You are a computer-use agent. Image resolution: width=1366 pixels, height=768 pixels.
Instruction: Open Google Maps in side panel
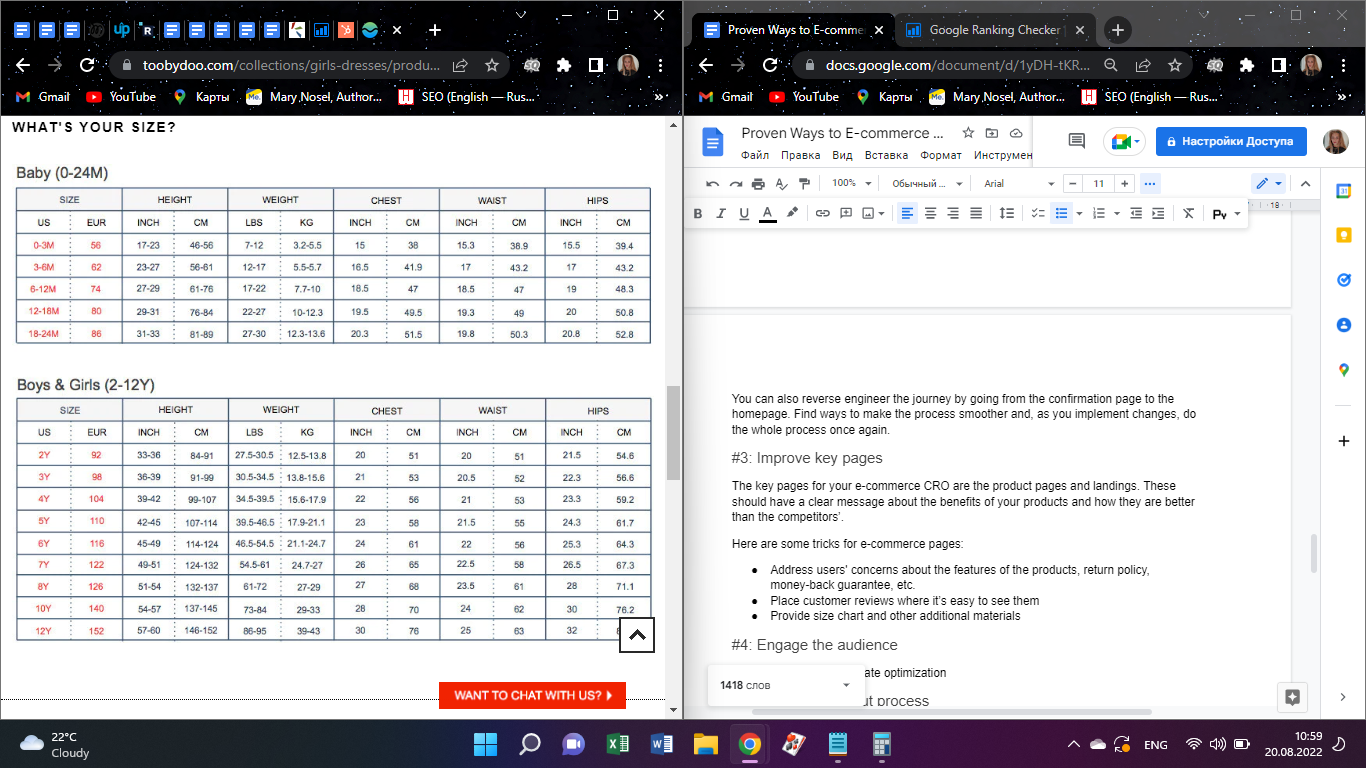(1344, 370)
